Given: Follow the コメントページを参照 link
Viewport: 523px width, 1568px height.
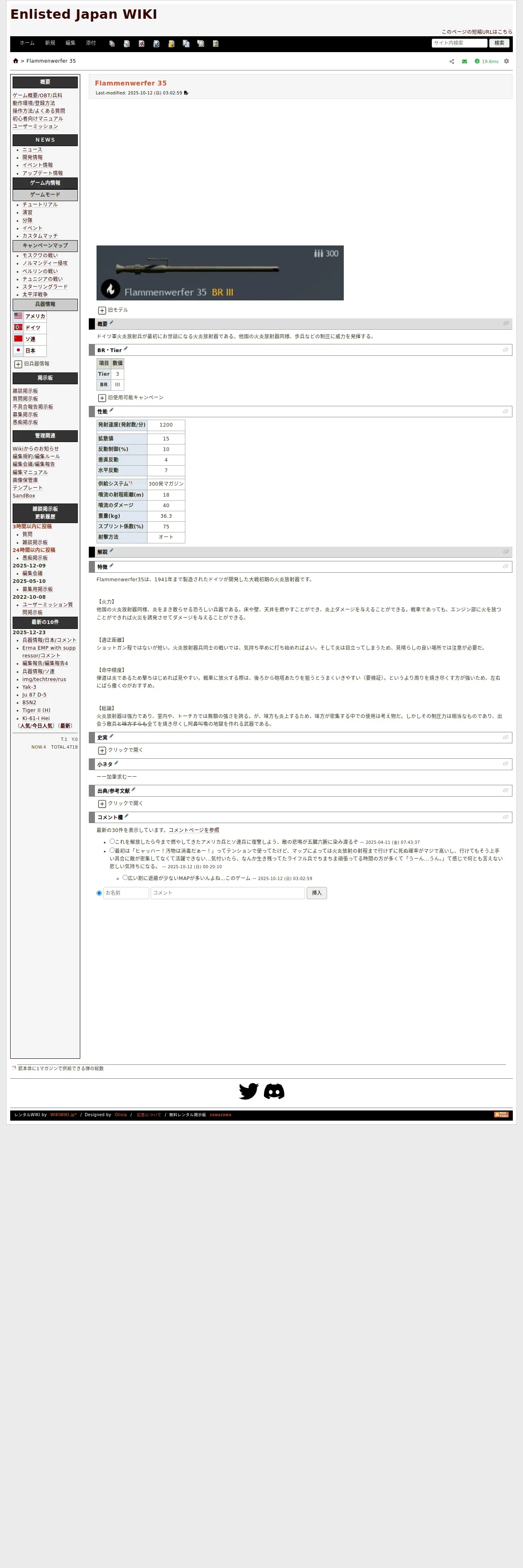Looking at the screenshot, I should click(193, 830).
